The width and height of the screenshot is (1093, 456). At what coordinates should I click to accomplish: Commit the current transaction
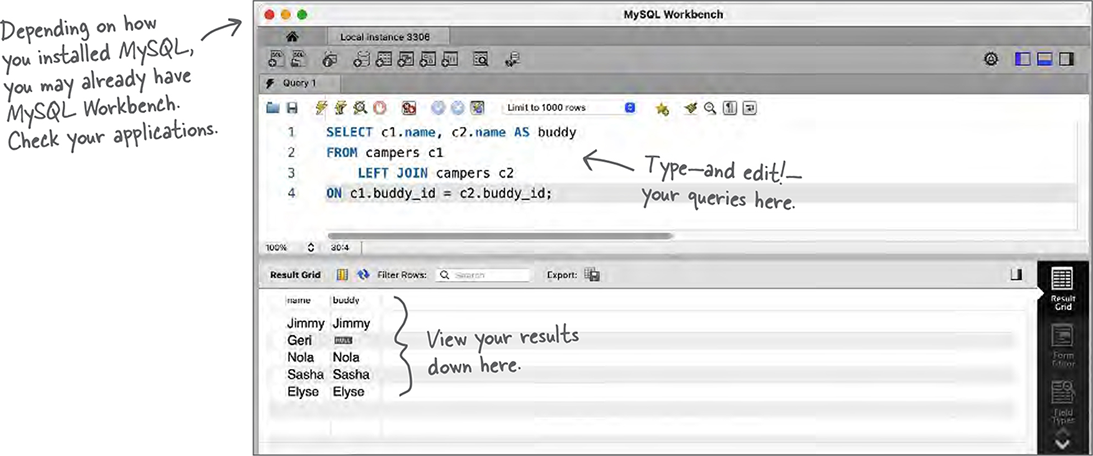coord(438,108)
